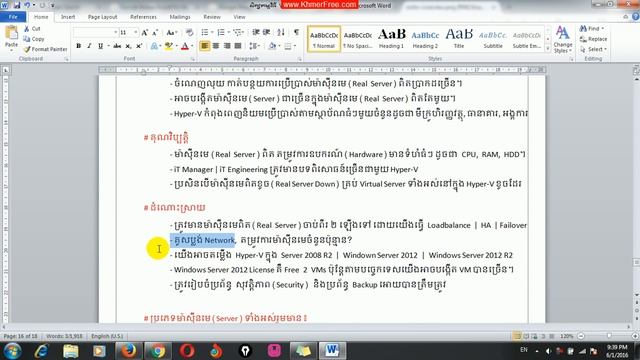
Task: Apply paragraph shading bucket
Action: pos(272,46)
